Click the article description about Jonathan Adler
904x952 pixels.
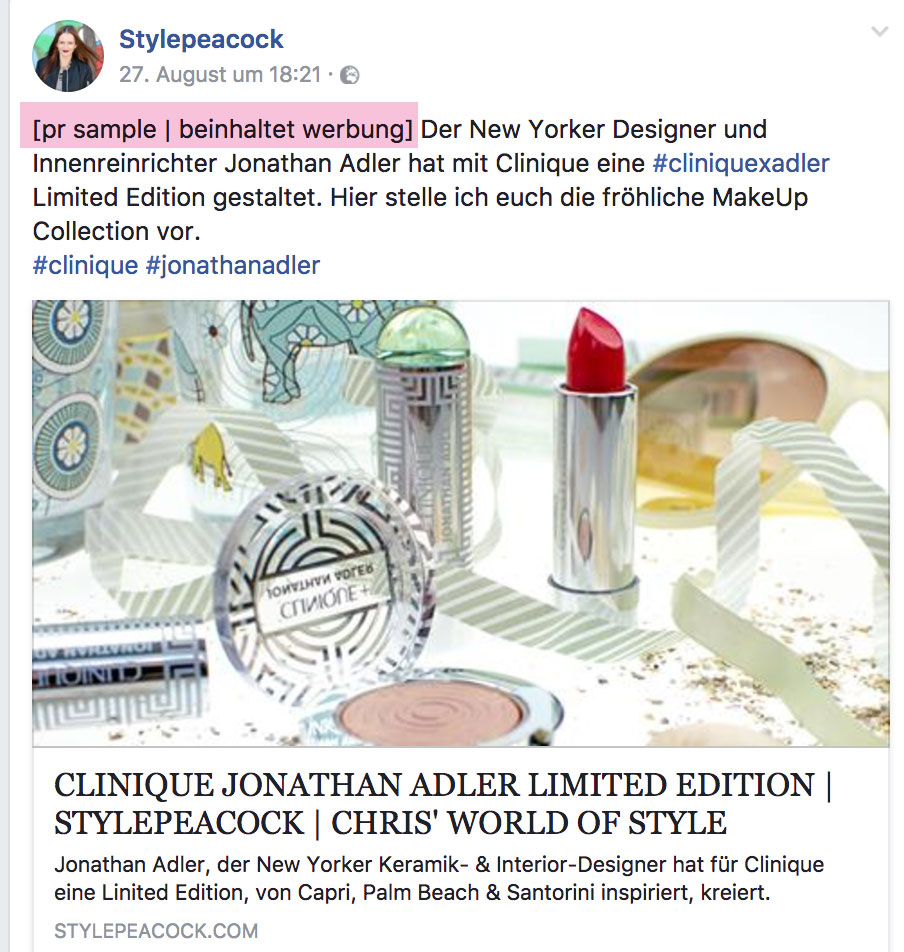tap(439, 879)
